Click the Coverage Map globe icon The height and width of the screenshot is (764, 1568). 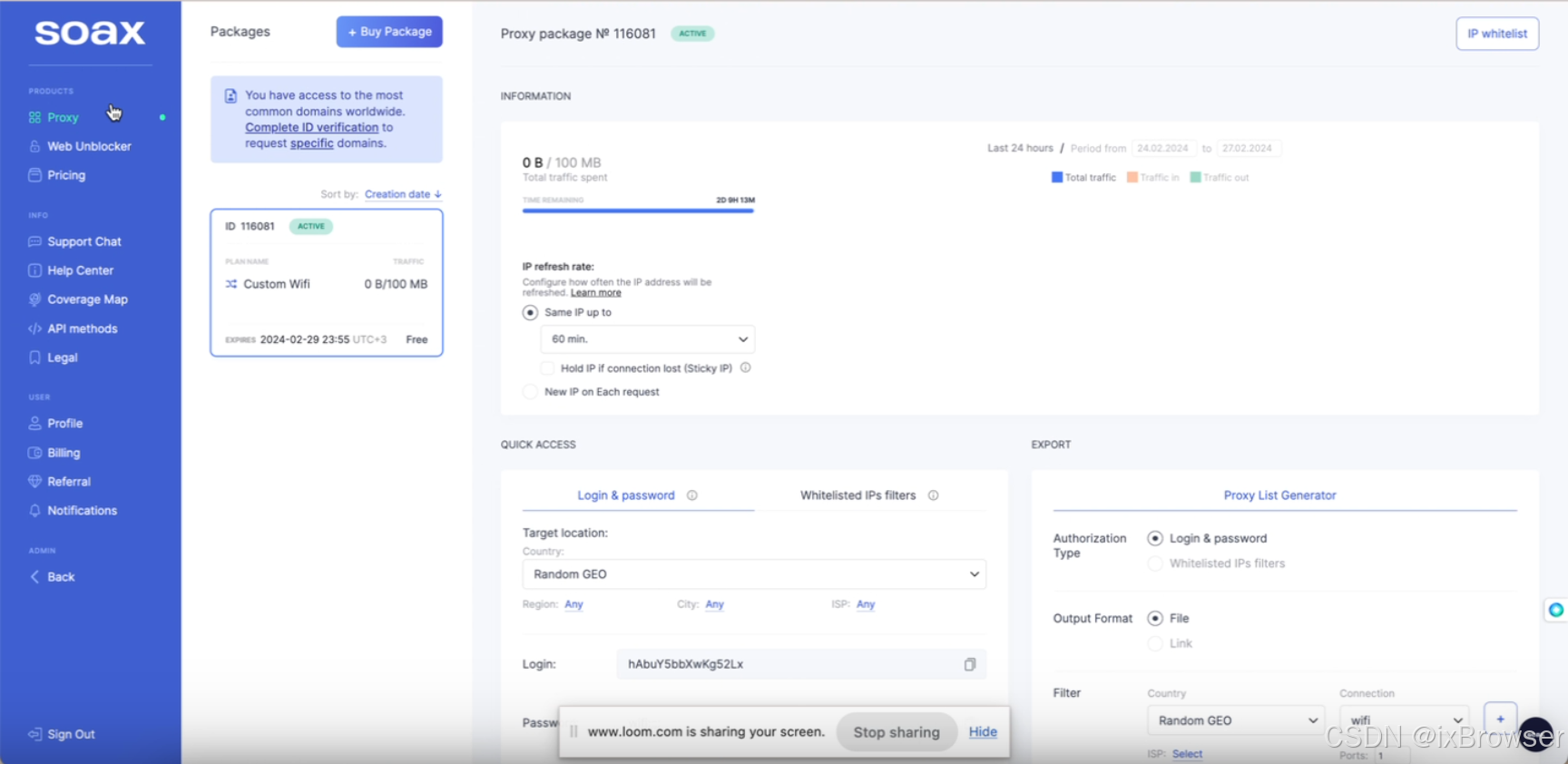(34, 299)
